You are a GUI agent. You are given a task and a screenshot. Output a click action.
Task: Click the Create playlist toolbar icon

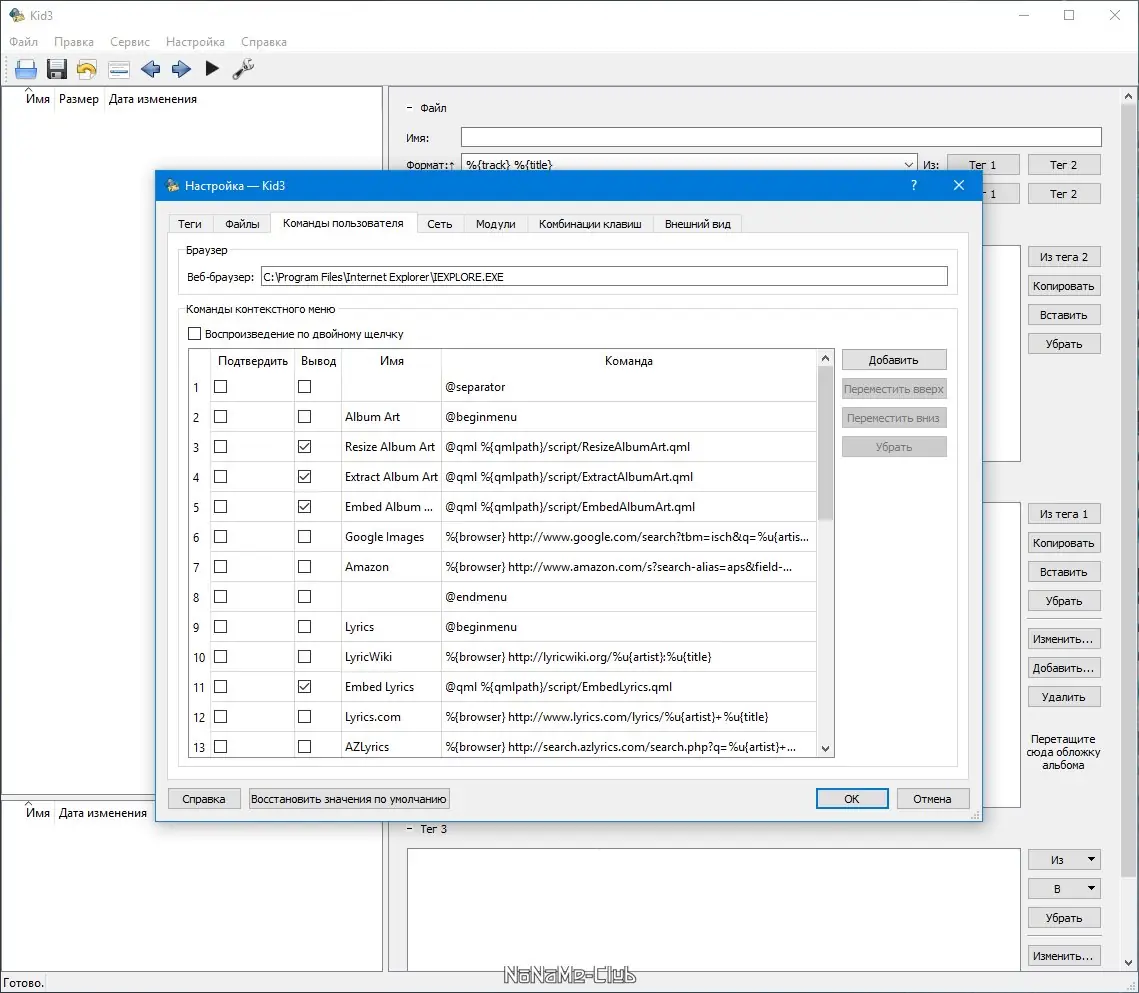[x=119, y=69]
